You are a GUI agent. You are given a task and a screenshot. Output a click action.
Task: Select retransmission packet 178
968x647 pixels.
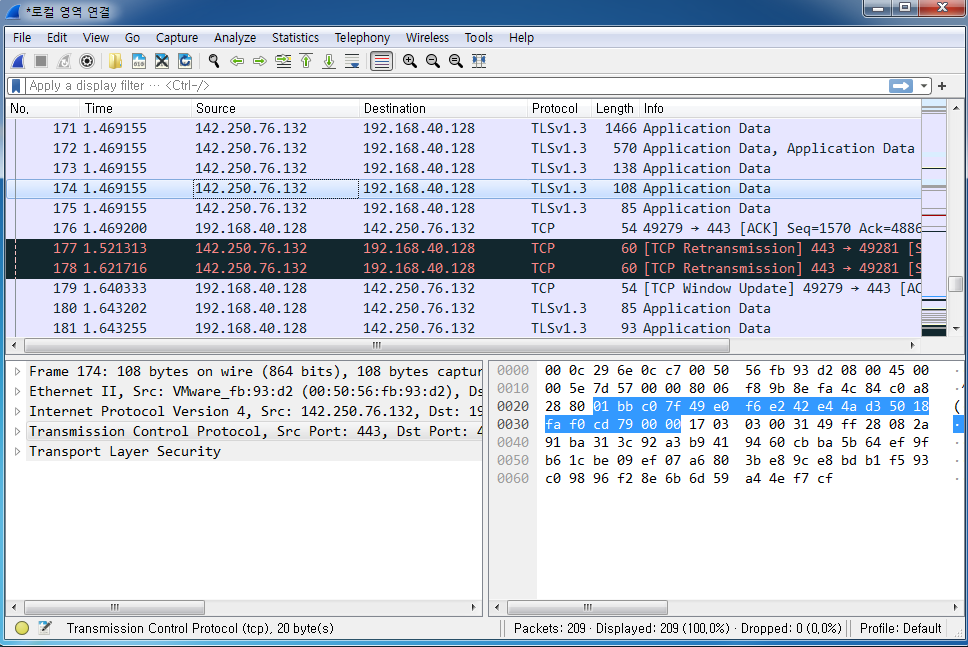(x=464, y=269)
